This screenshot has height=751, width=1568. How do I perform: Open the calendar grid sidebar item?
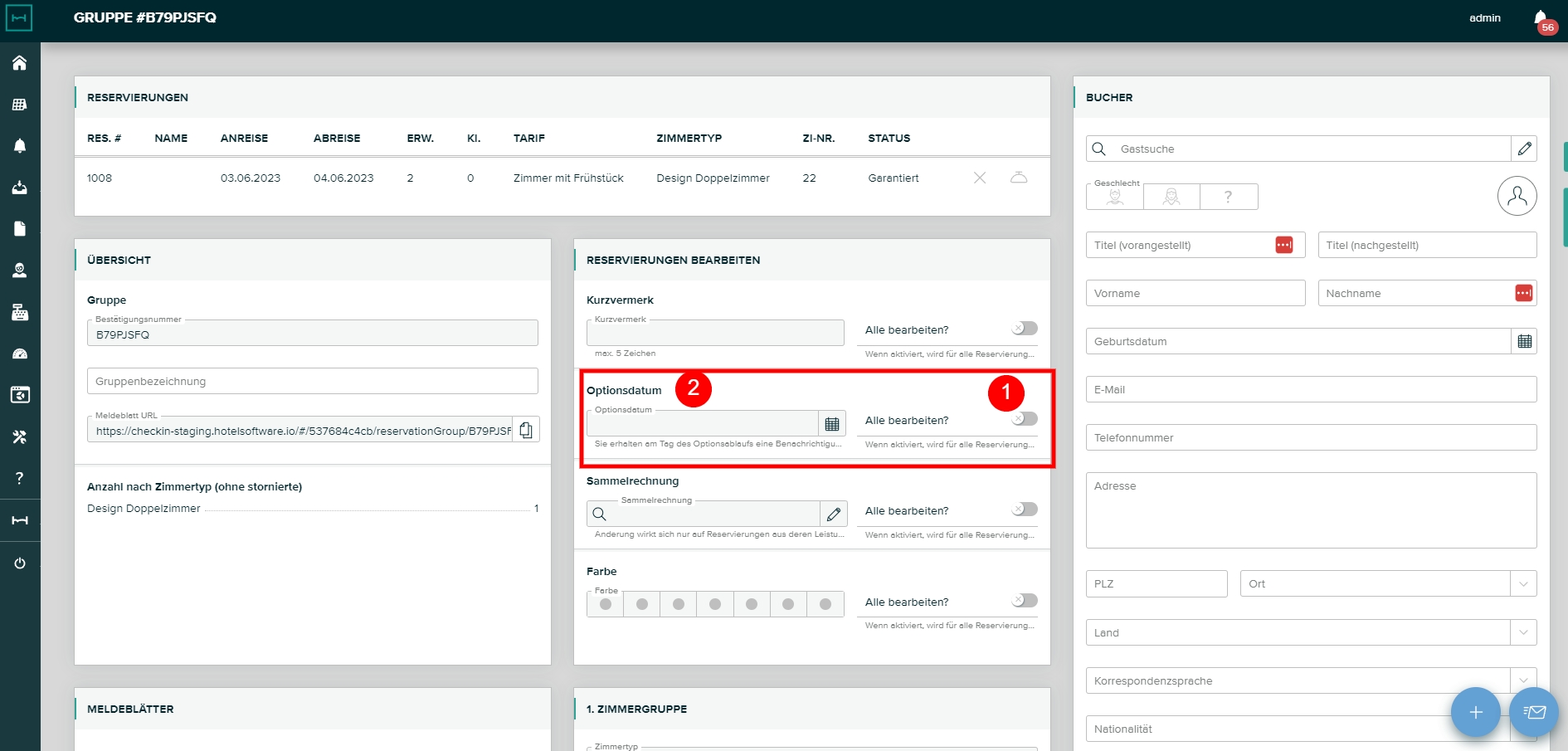tap(19, 105)
